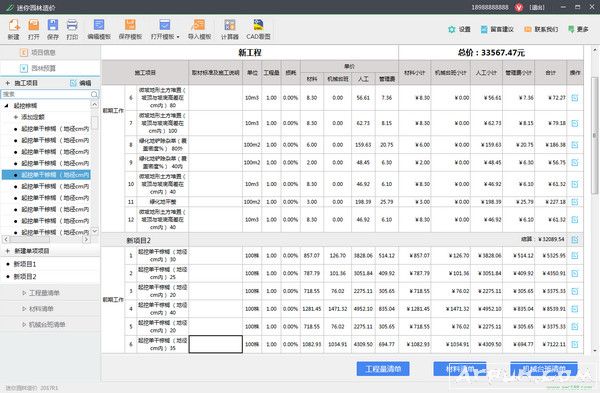This screenshot has width=600, height=393.
Task: Select 新项目1 in the project list
Action: (25, 264)
